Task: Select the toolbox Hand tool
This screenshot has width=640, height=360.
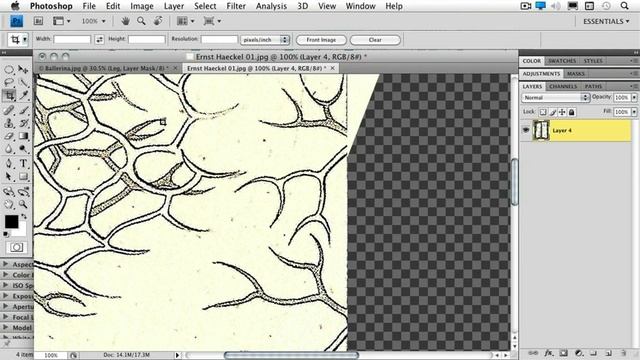Action: 9,204
